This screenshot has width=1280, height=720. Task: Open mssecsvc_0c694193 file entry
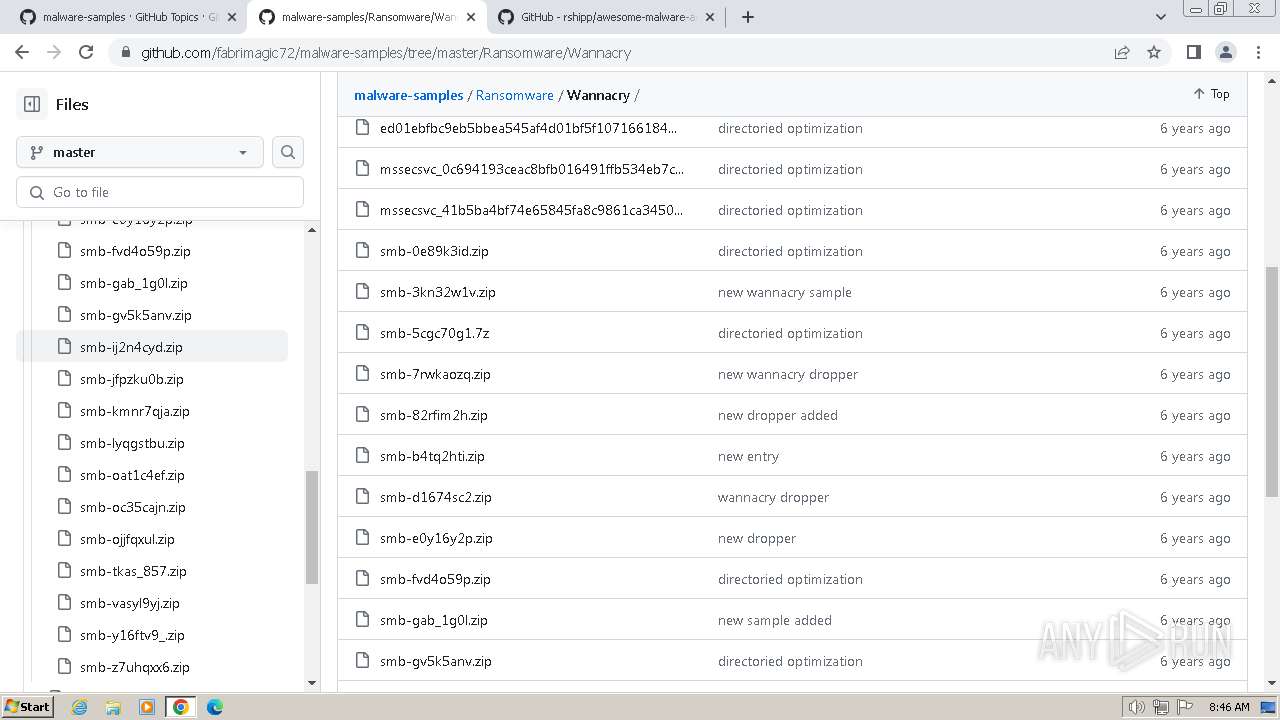click(x=532, y=169)
